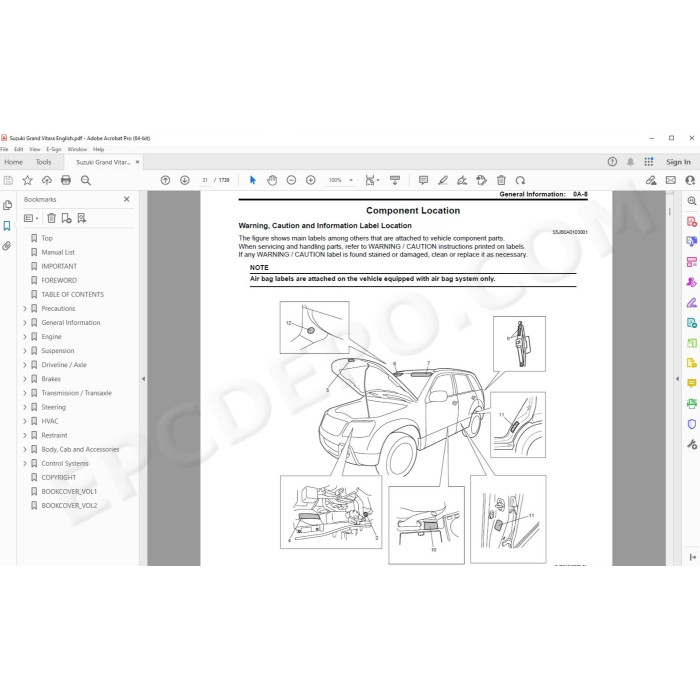Open the find text magnifier
Image resolution: width=700 pixels, height=700 pixels.
click(86, 180)
